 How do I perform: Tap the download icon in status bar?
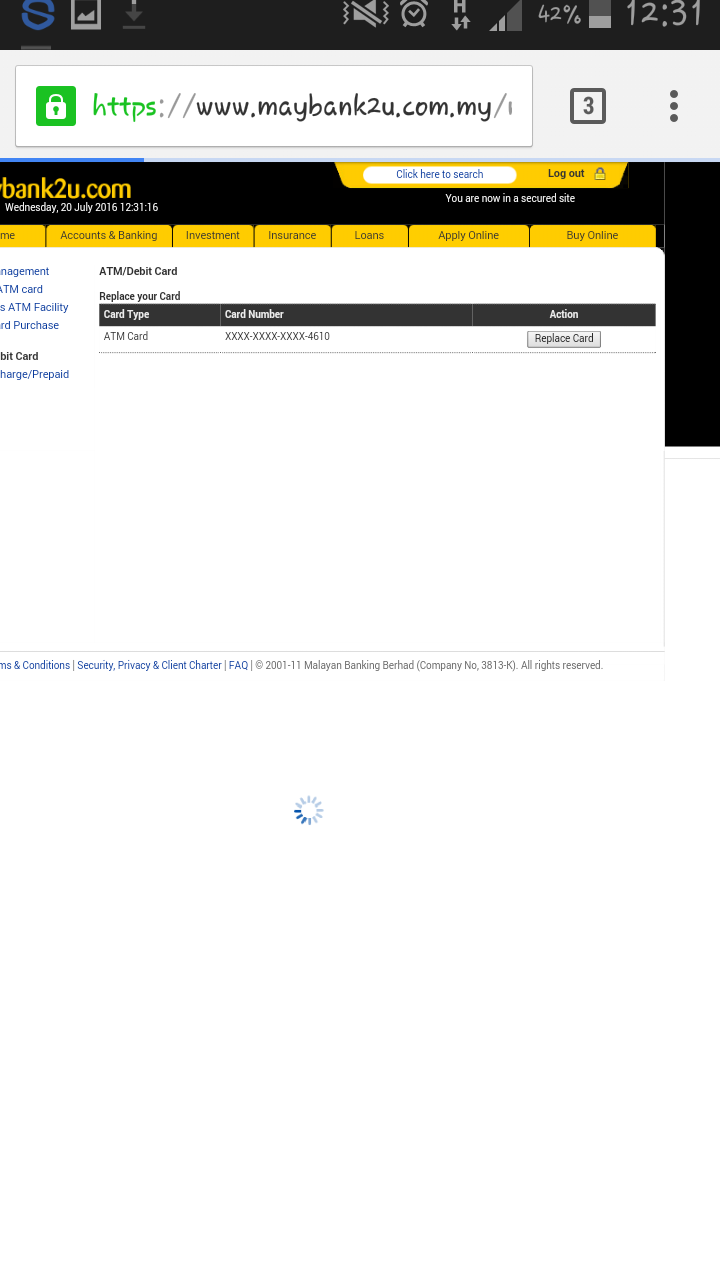point(133,14)
